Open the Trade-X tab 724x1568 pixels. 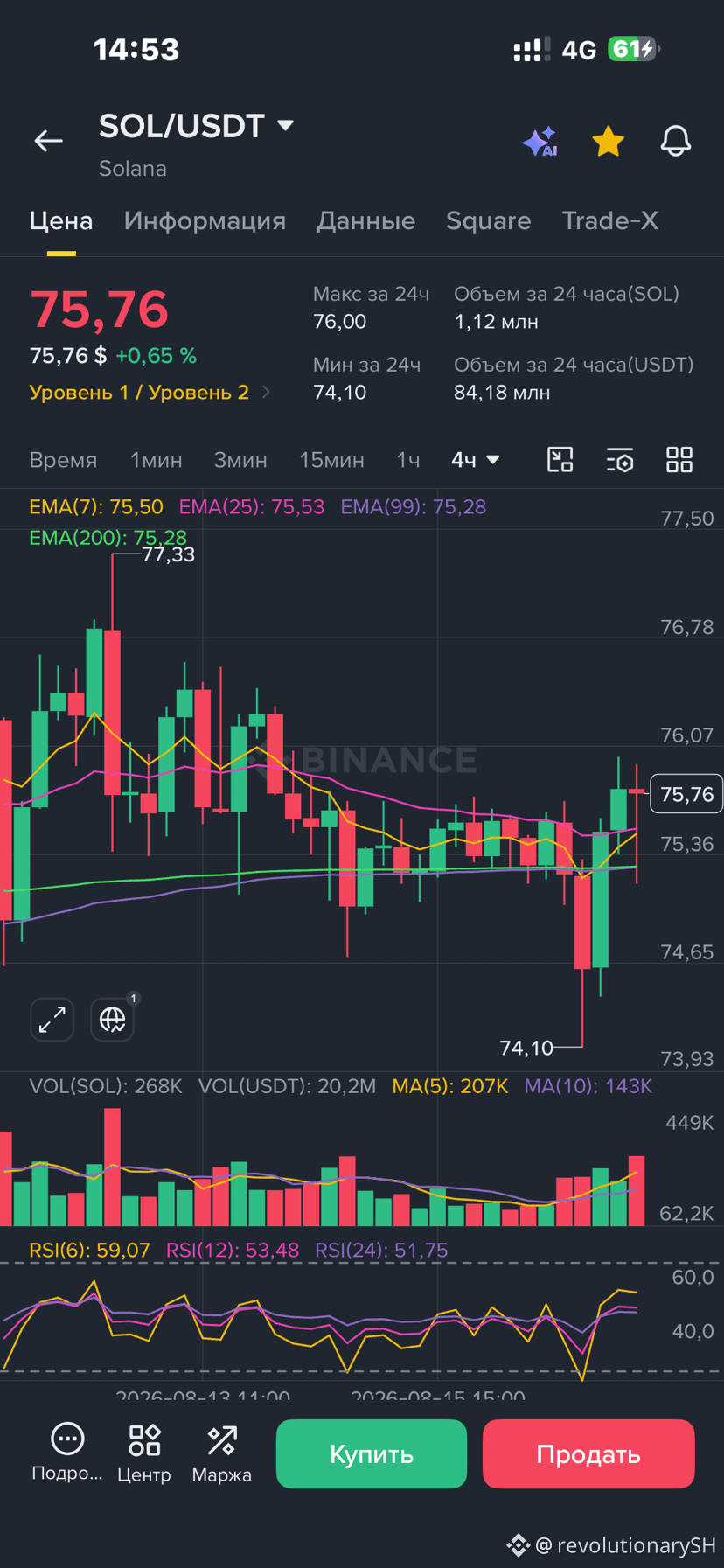609,221
